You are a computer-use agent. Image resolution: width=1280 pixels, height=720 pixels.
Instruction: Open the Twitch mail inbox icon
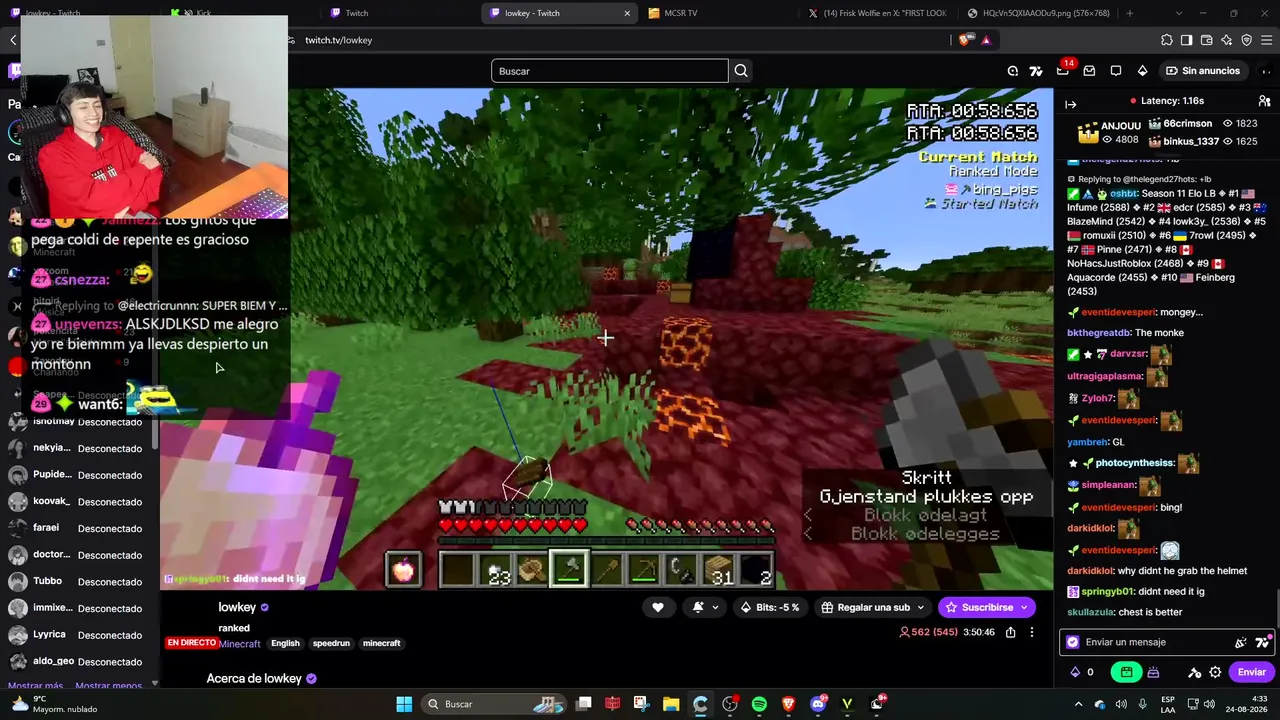(1089, 71)
